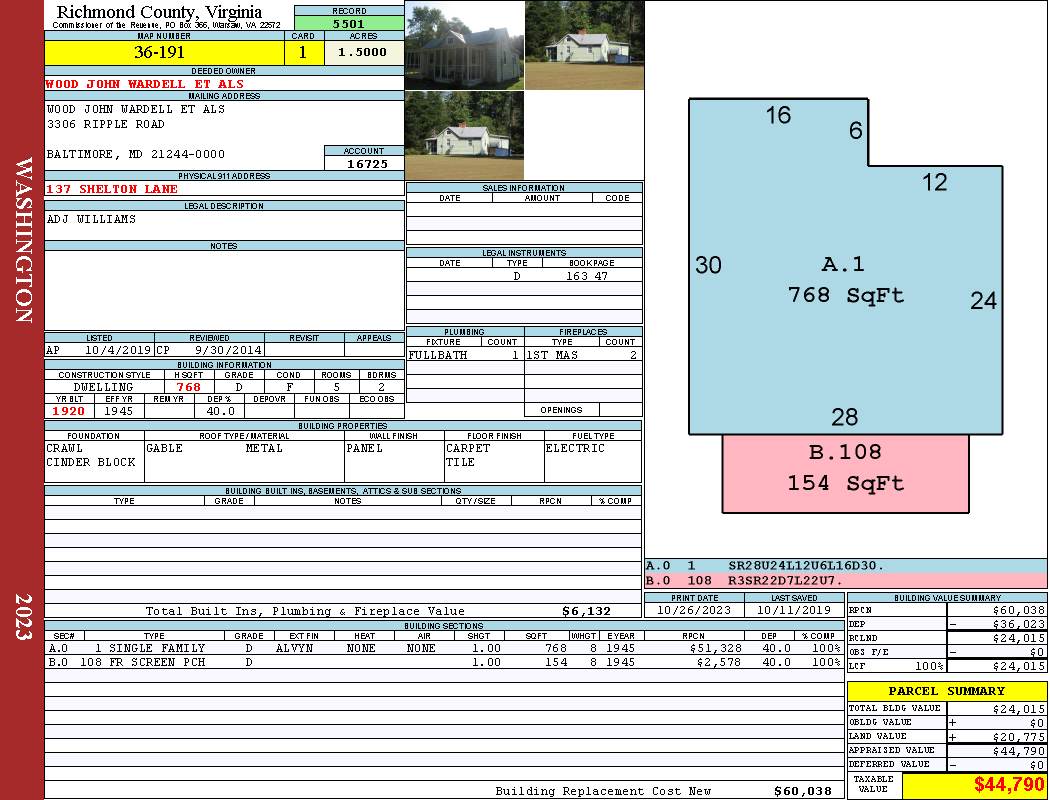Click account number 16725
The image size is (1050, 800).
coord(367,164)
